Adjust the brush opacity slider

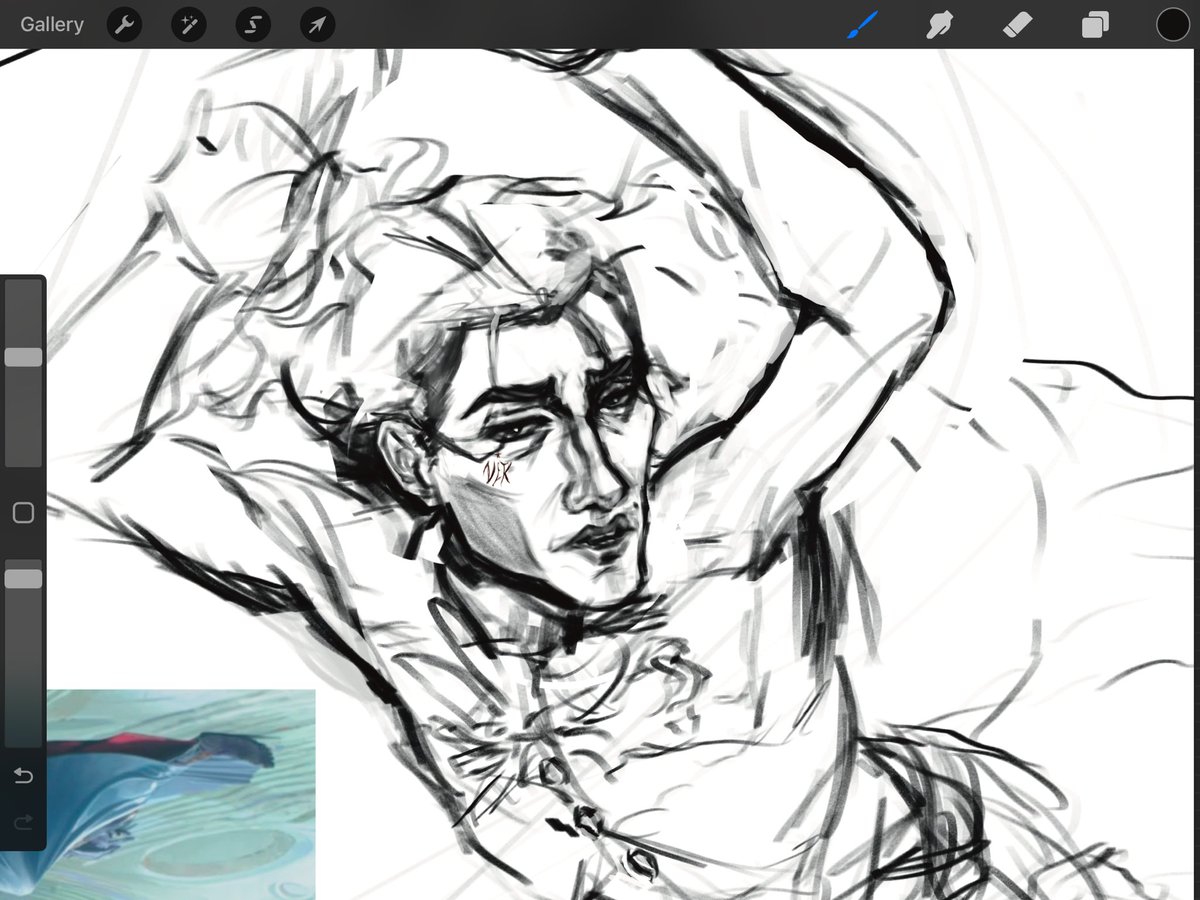point(22,577)
